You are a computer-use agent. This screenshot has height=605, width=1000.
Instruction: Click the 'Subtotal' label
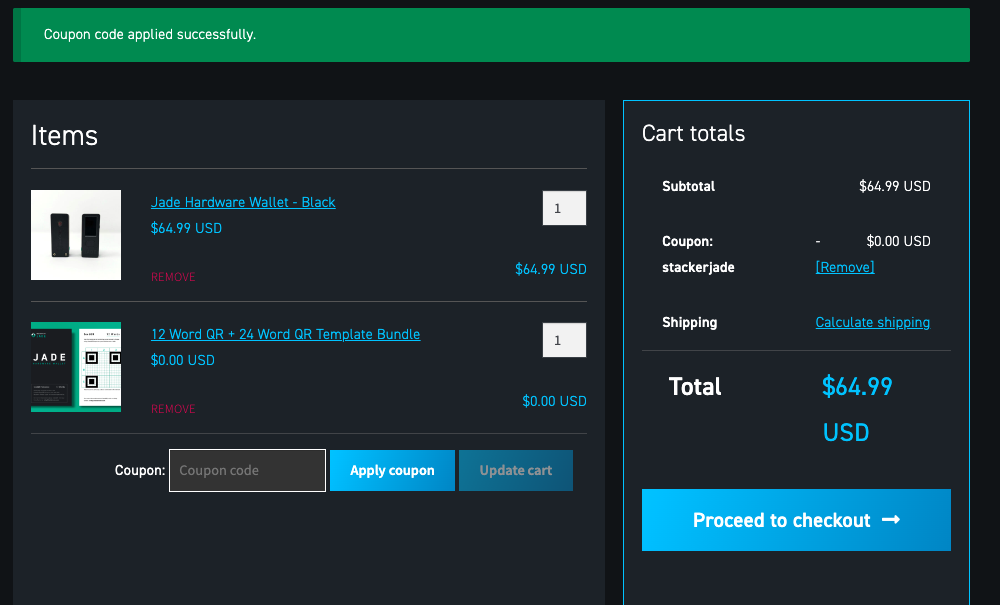point(688,186)
